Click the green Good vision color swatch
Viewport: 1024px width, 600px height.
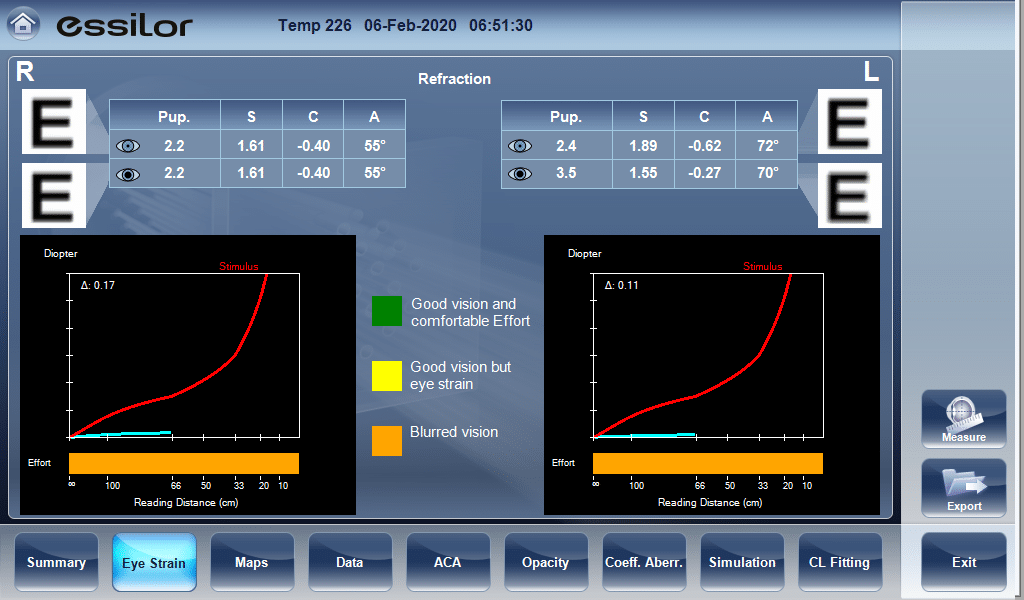pyautogui.click(x=387, y=311)
